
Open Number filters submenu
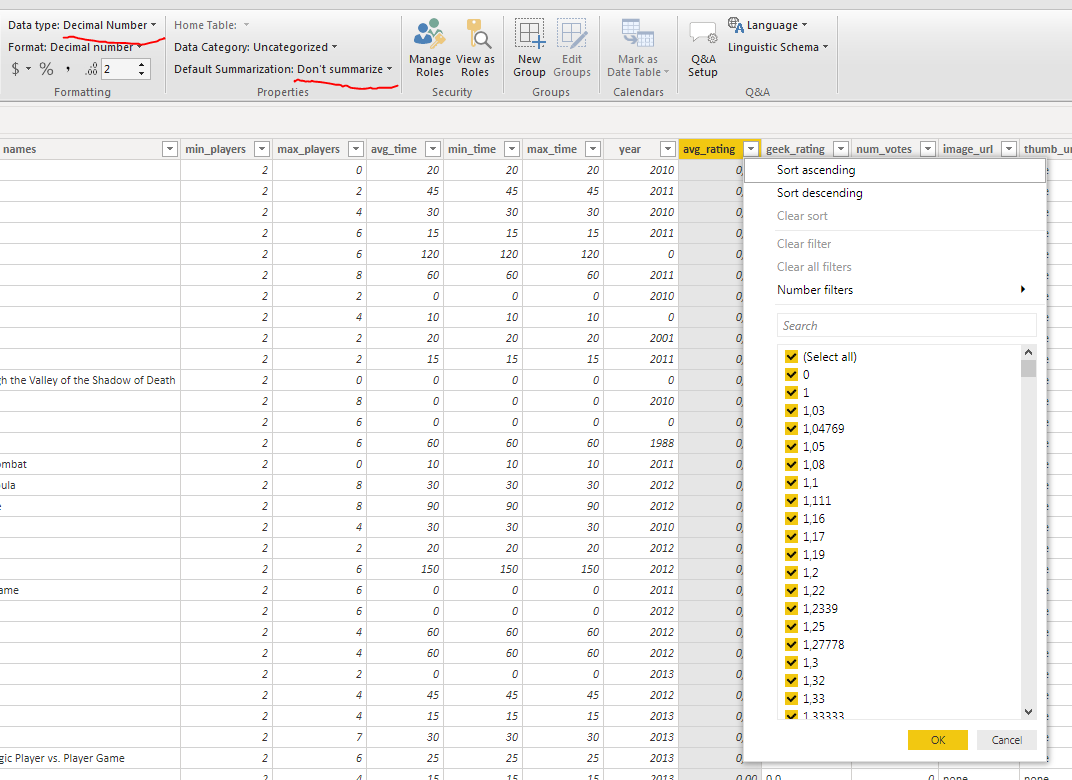click(x=894, y=290)
